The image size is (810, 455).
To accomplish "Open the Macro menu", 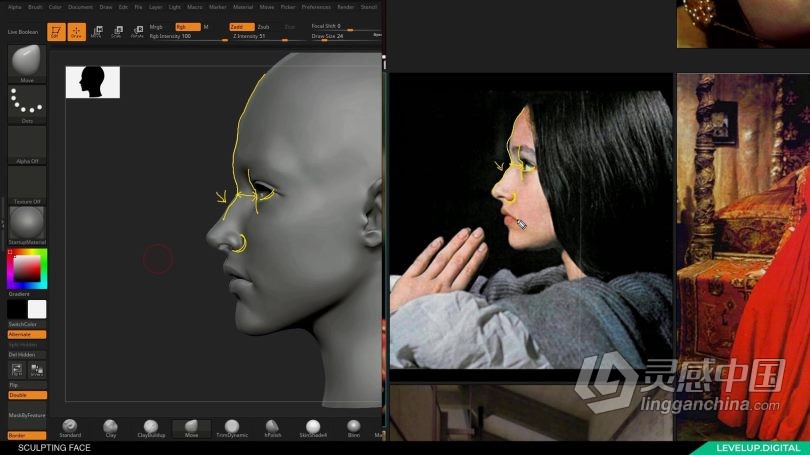I will pyautogui.click(x=195, y=7).
